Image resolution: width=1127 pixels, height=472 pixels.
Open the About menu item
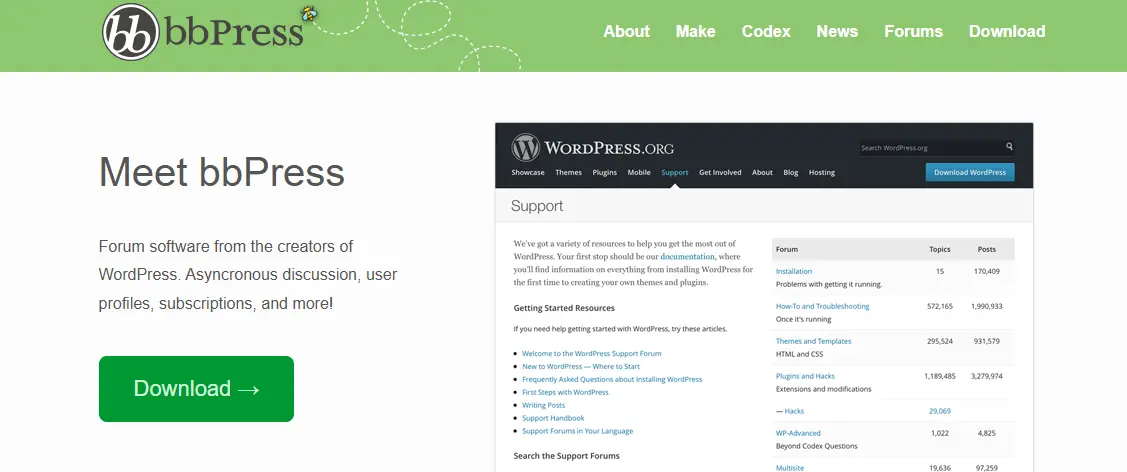[x=626, y=31]
